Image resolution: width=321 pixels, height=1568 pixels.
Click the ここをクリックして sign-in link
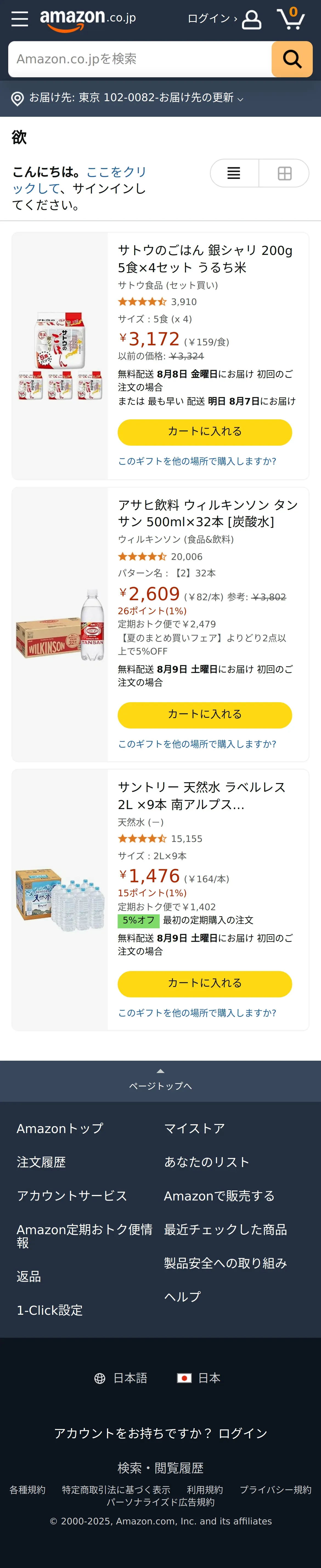79,180
